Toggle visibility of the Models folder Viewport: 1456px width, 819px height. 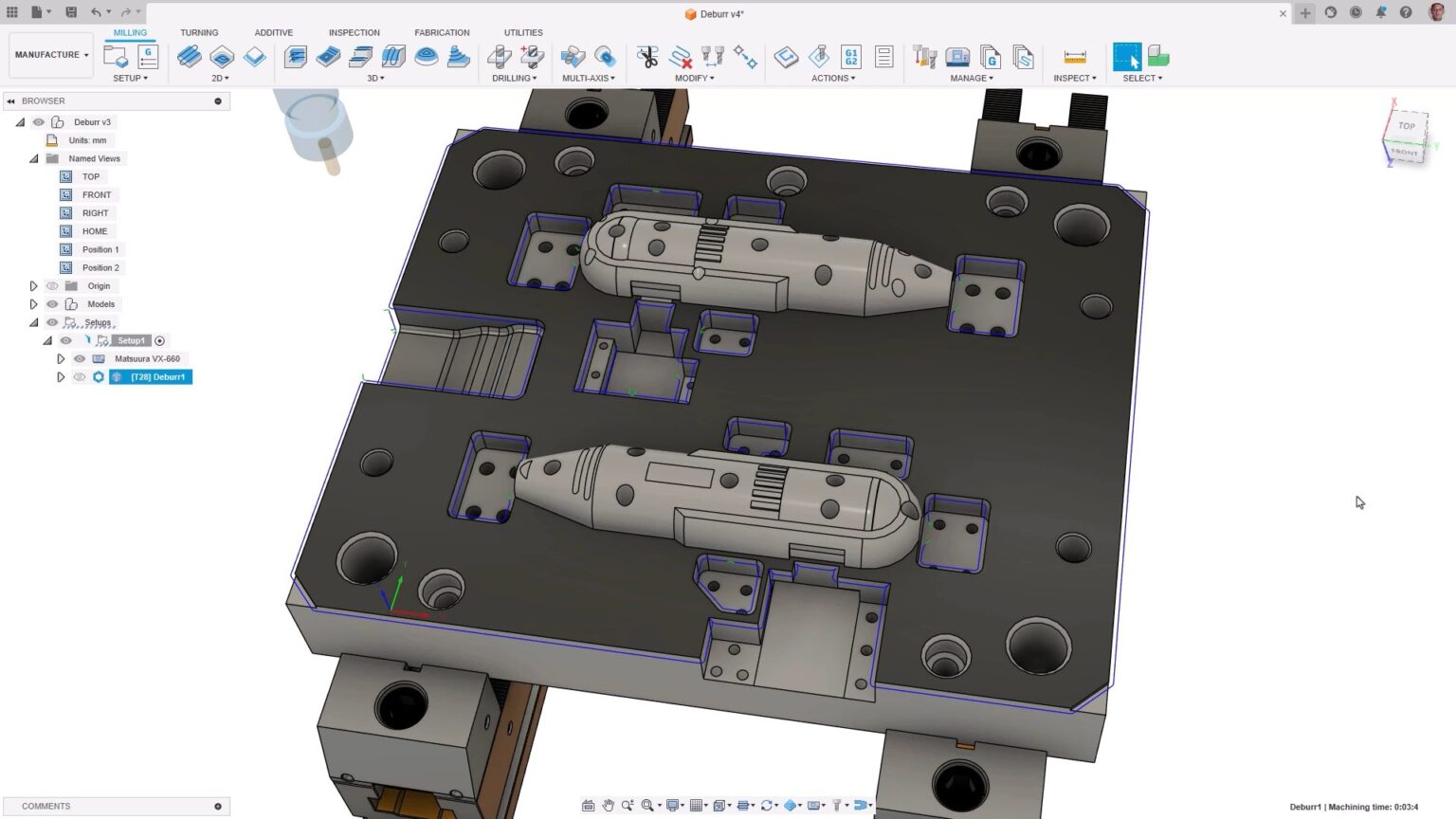(52, 303)
